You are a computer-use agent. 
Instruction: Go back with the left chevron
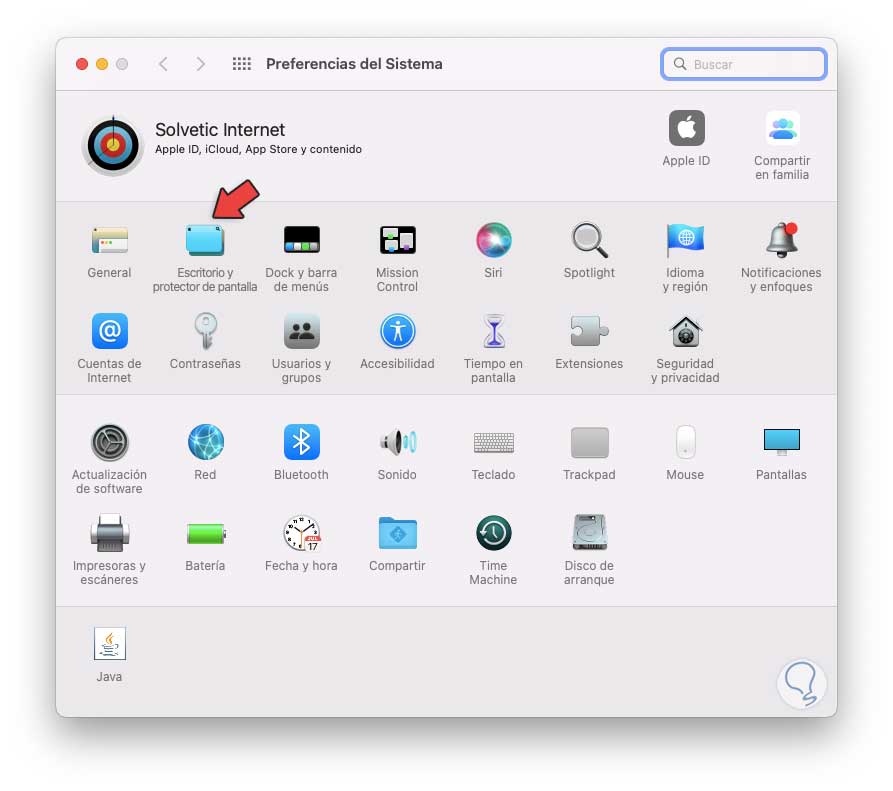pyautogui.click(x=163, y=64)
